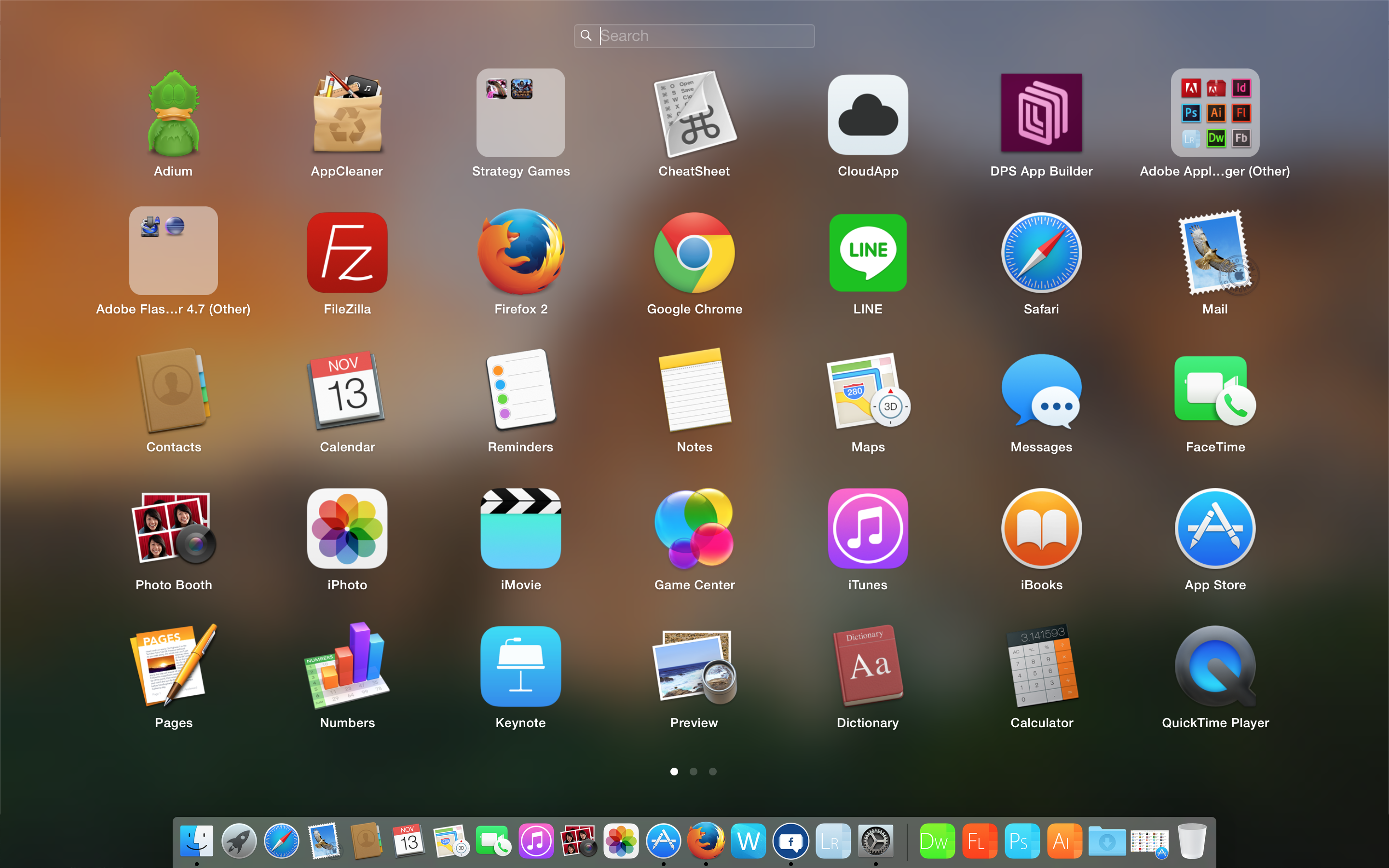Viewport: 1389px width, 868px height.
Task: Launch Flash from the Dock
Action: [x=979, y=841]
